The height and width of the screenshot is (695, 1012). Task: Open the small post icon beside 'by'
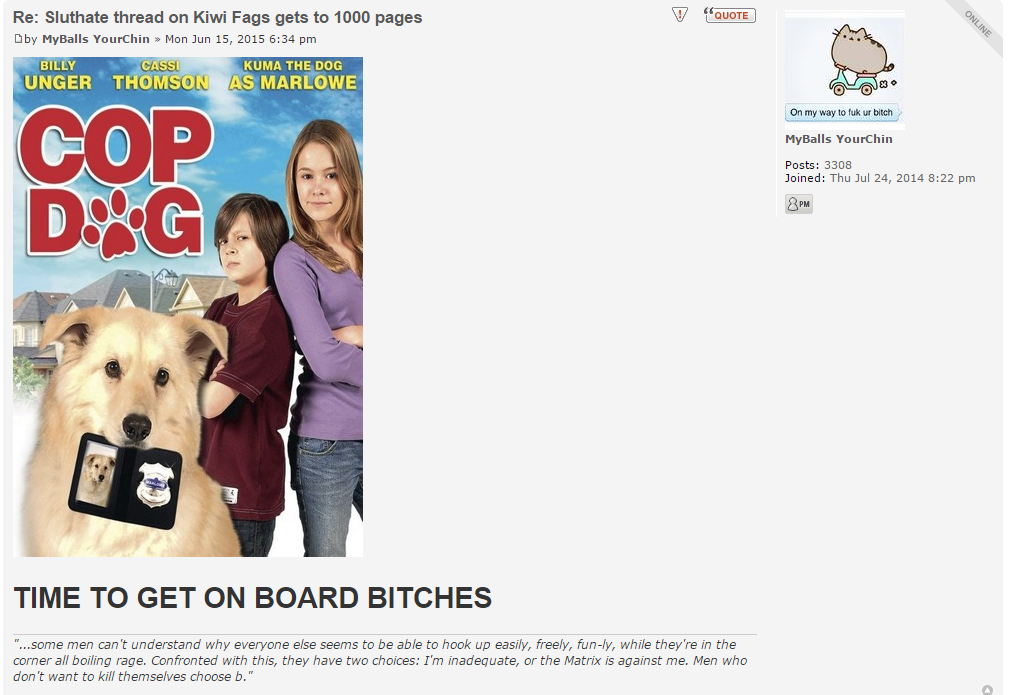(x=18, y=39)
